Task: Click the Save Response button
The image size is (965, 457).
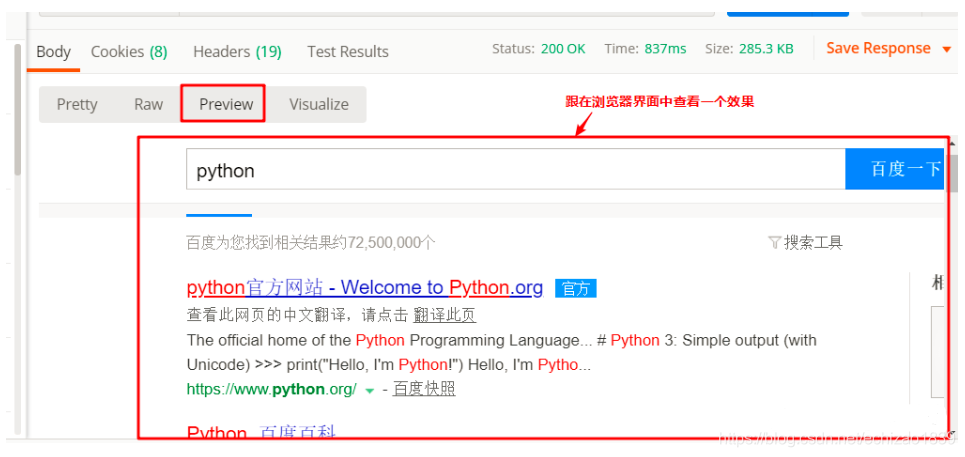Action: point(878,49)
